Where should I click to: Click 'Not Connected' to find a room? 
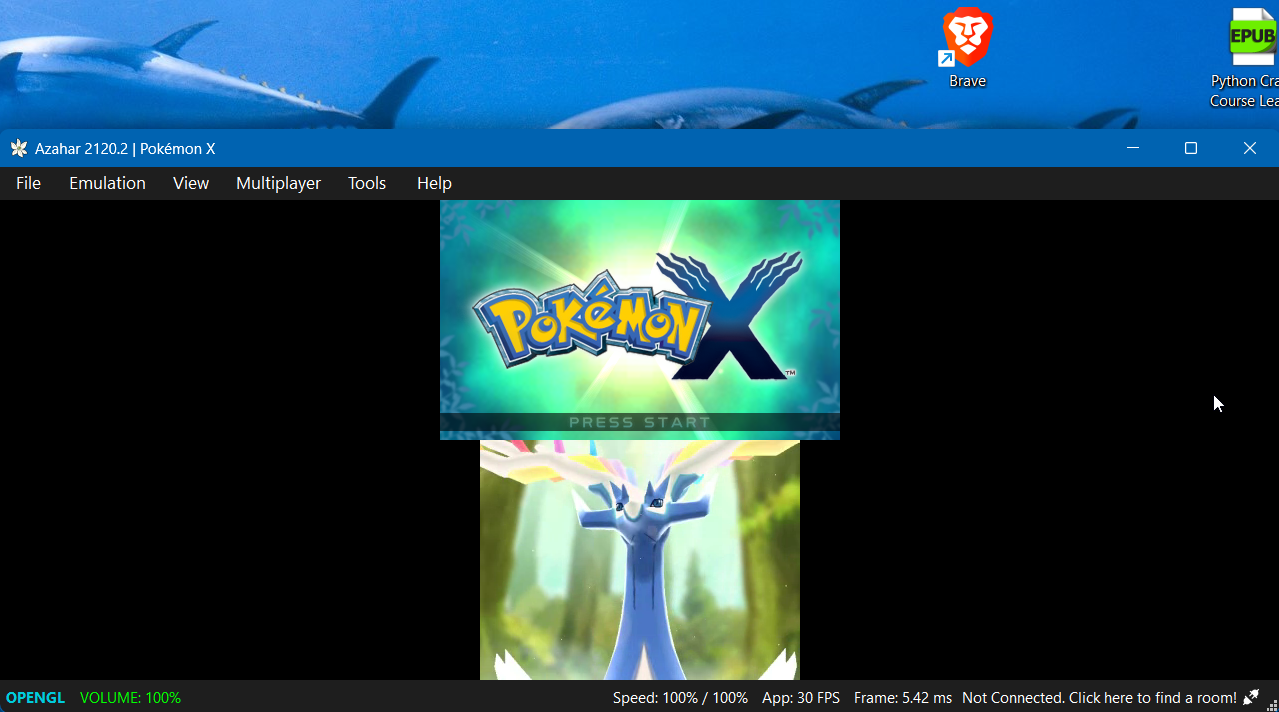point(1099,698)
